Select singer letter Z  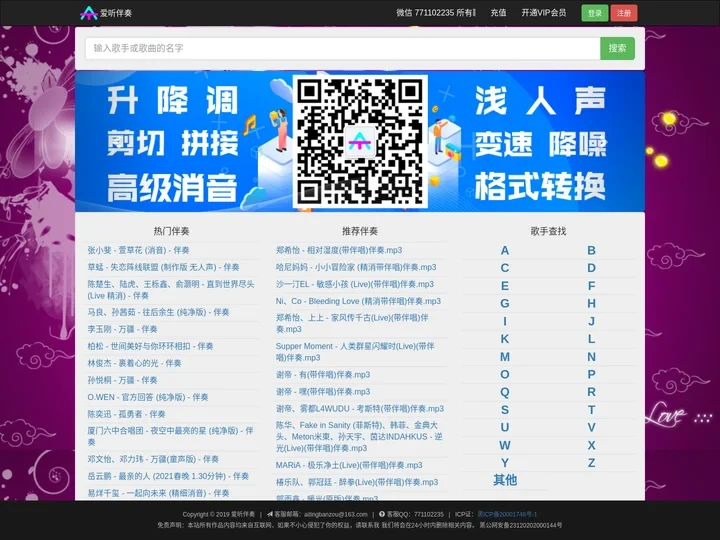pos(591,463)
